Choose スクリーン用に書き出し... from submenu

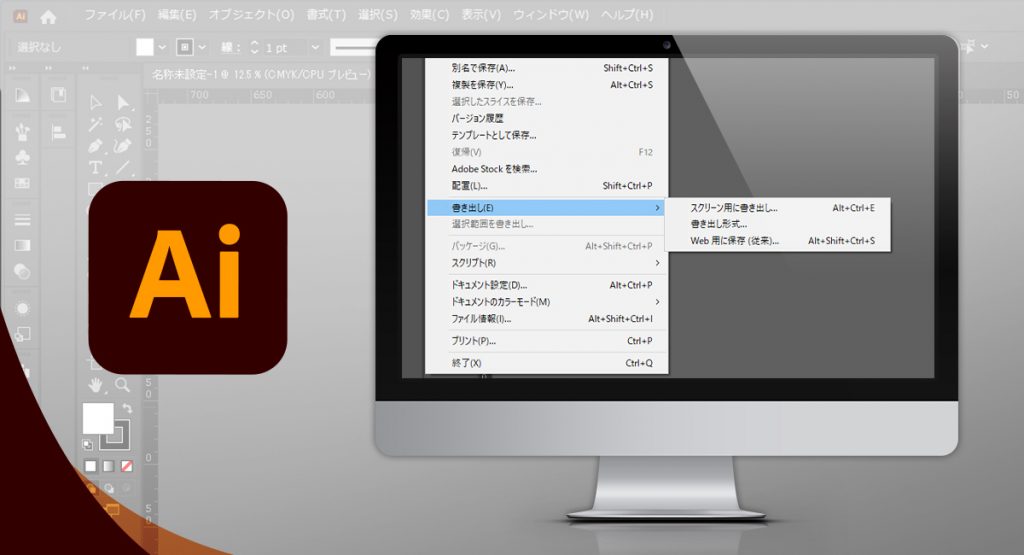pos(734,208)
